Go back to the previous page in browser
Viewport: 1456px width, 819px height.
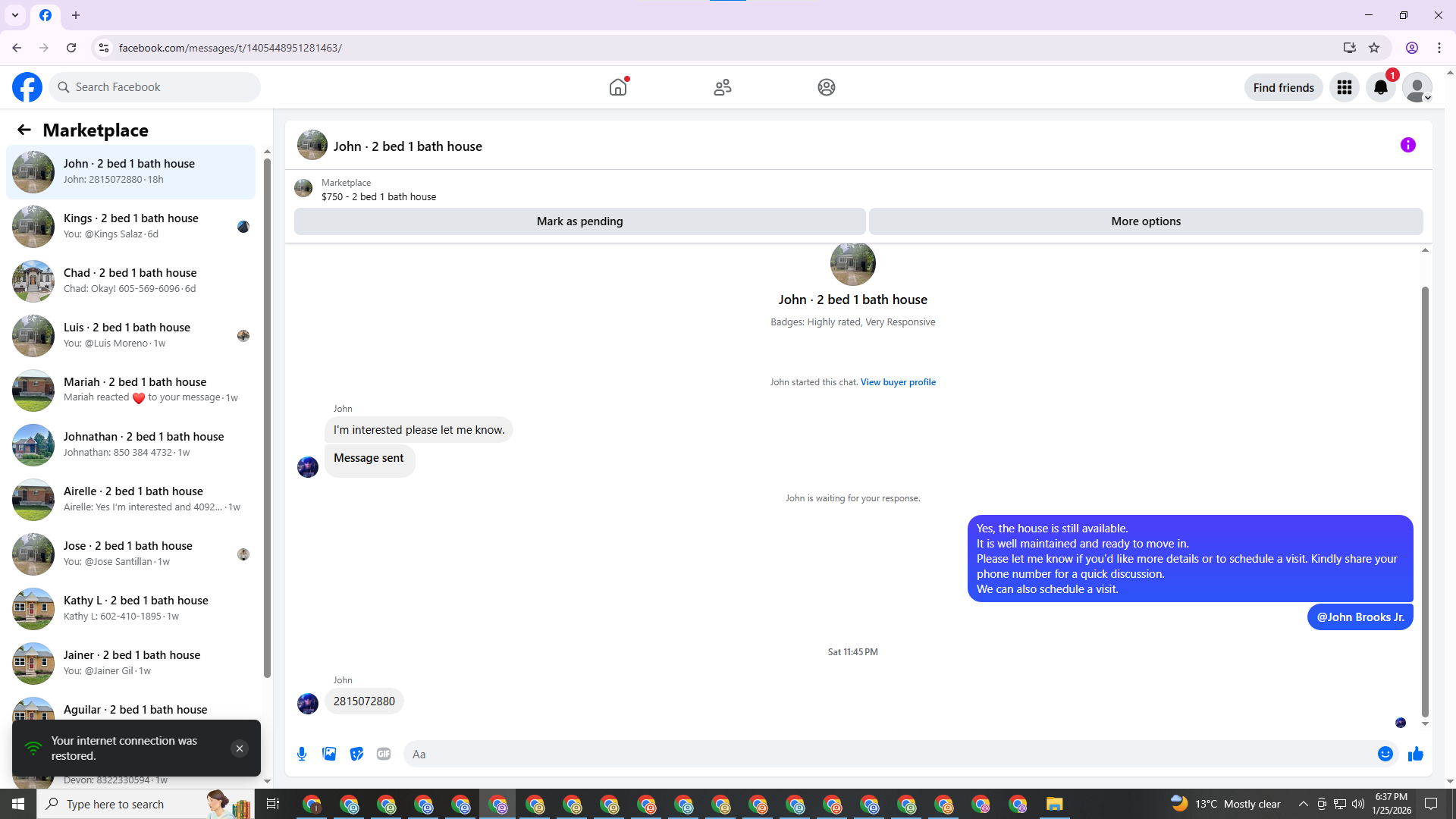[x=17, y=48]
